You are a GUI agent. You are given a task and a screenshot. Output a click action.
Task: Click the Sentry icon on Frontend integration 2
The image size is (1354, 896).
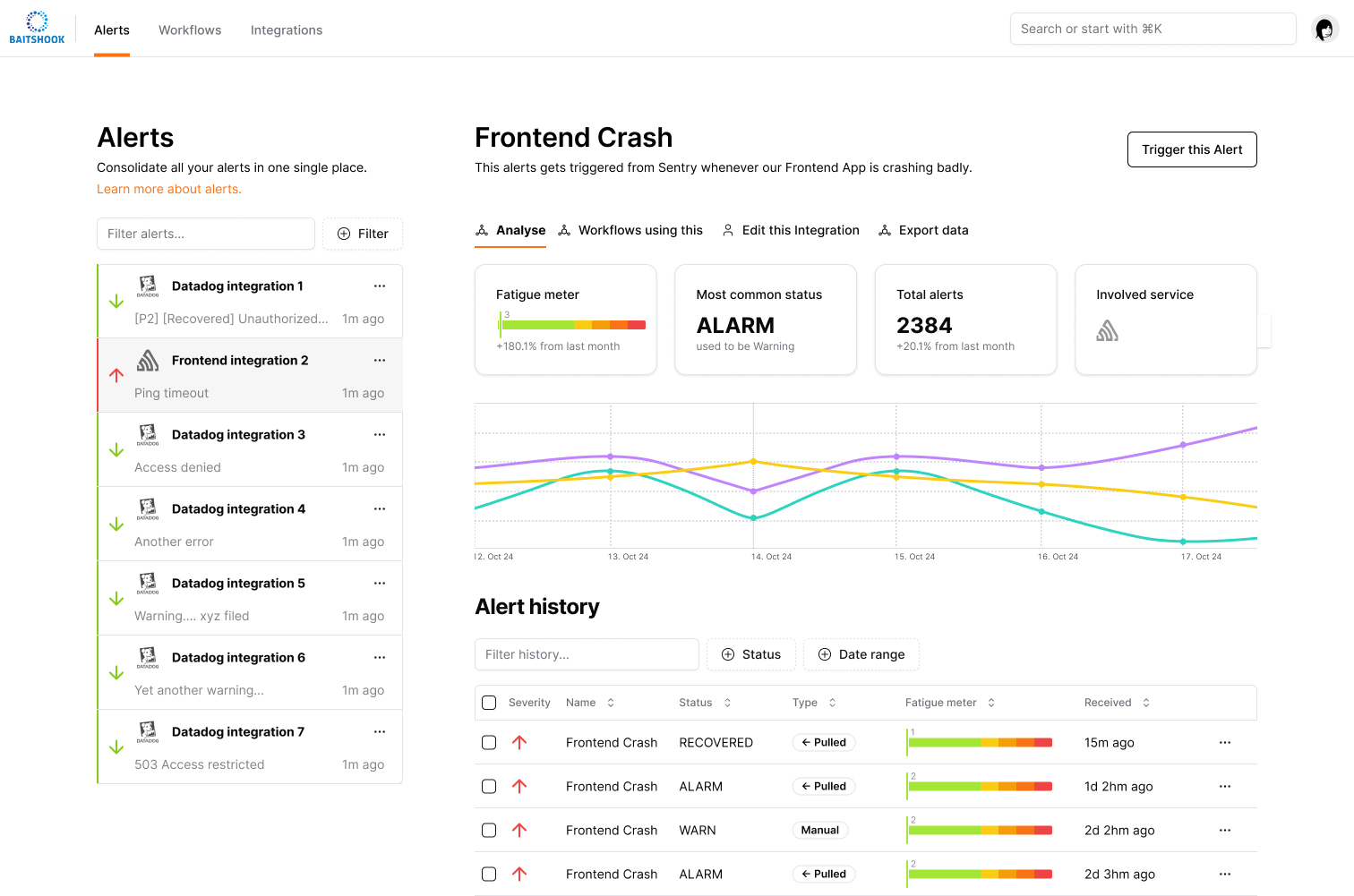pos(148,360)
